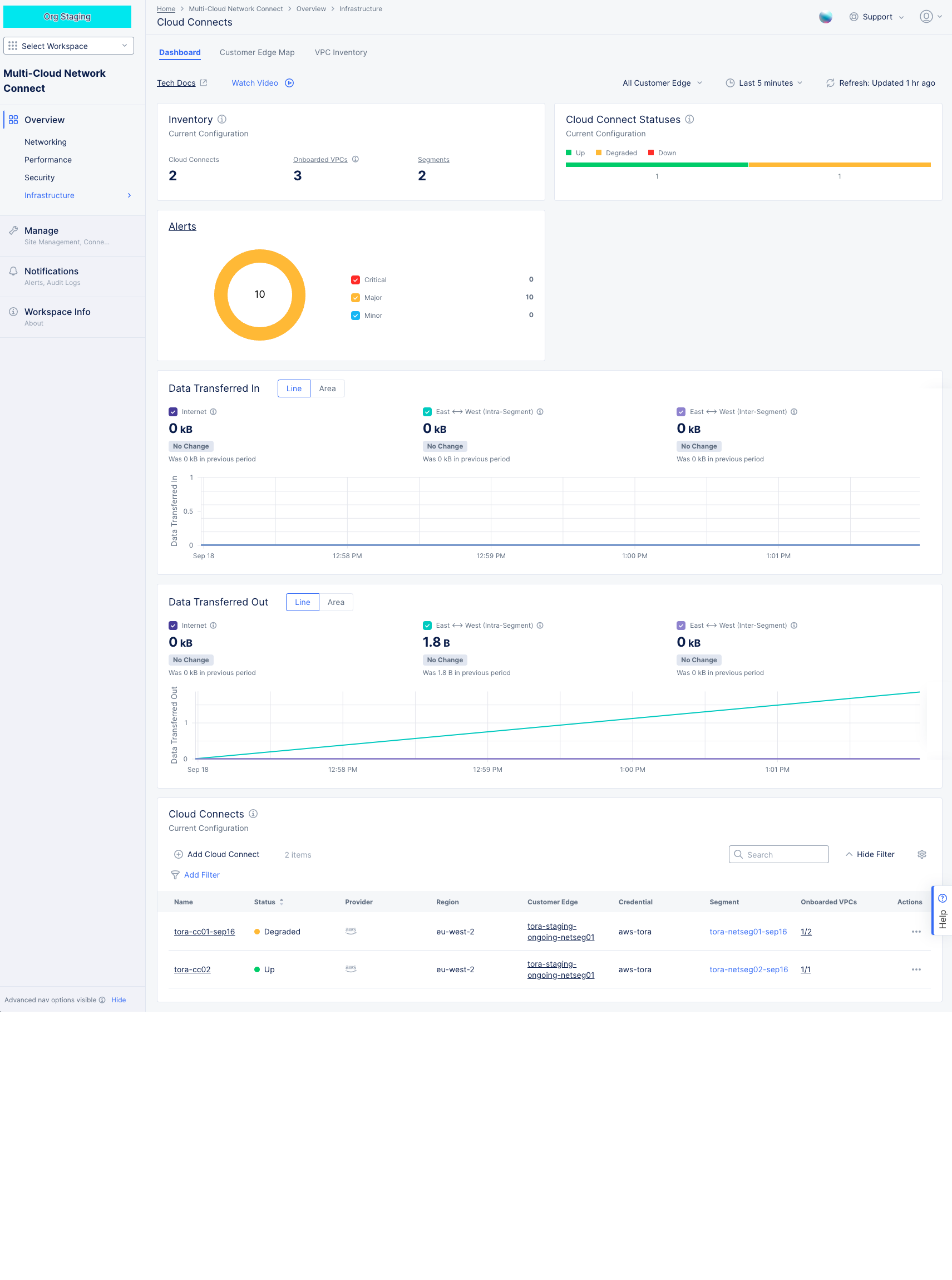Open the tora-netseg01-sep16 segment link
Screen dimensions: 952x1280
click(x=748, y=931)
